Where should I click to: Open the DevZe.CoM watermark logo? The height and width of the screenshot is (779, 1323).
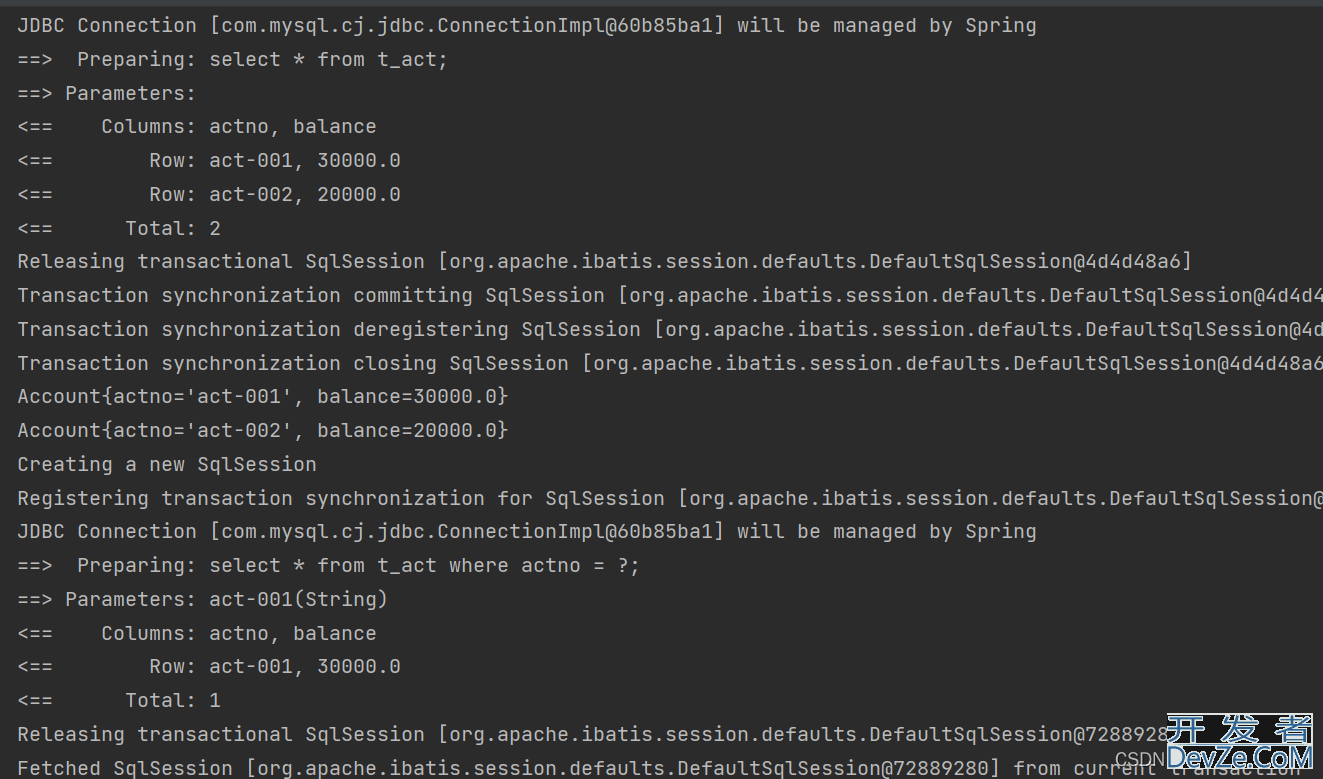pos(1239,743)
